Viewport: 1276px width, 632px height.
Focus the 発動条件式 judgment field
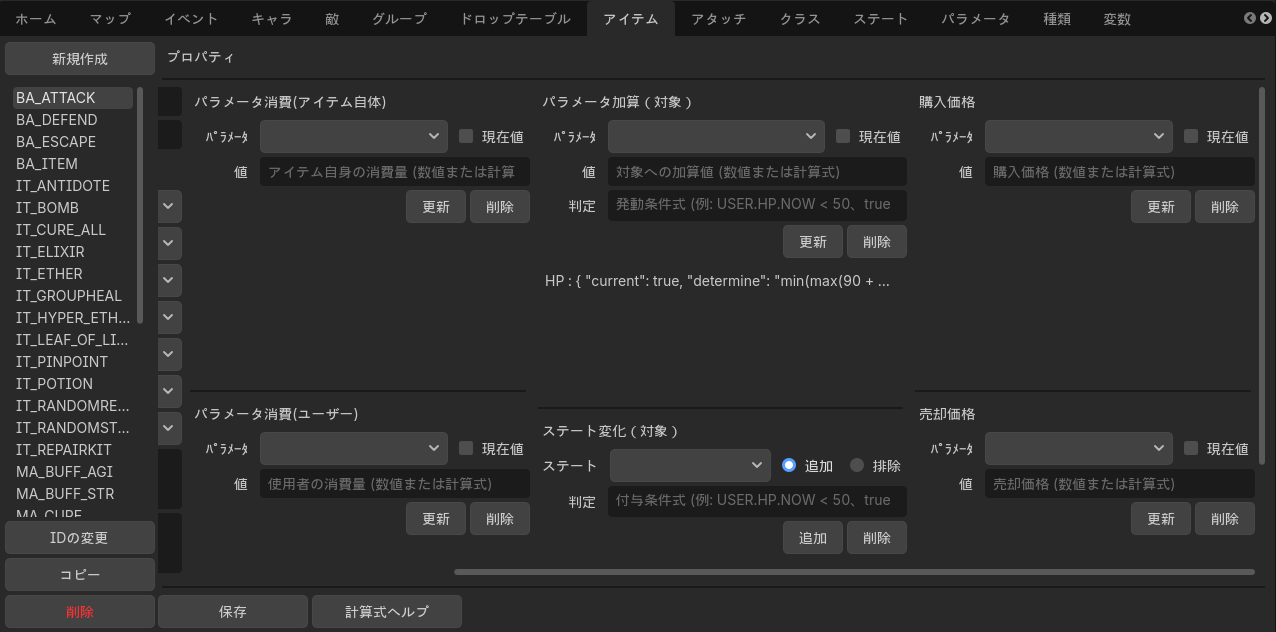click(757, 205)
